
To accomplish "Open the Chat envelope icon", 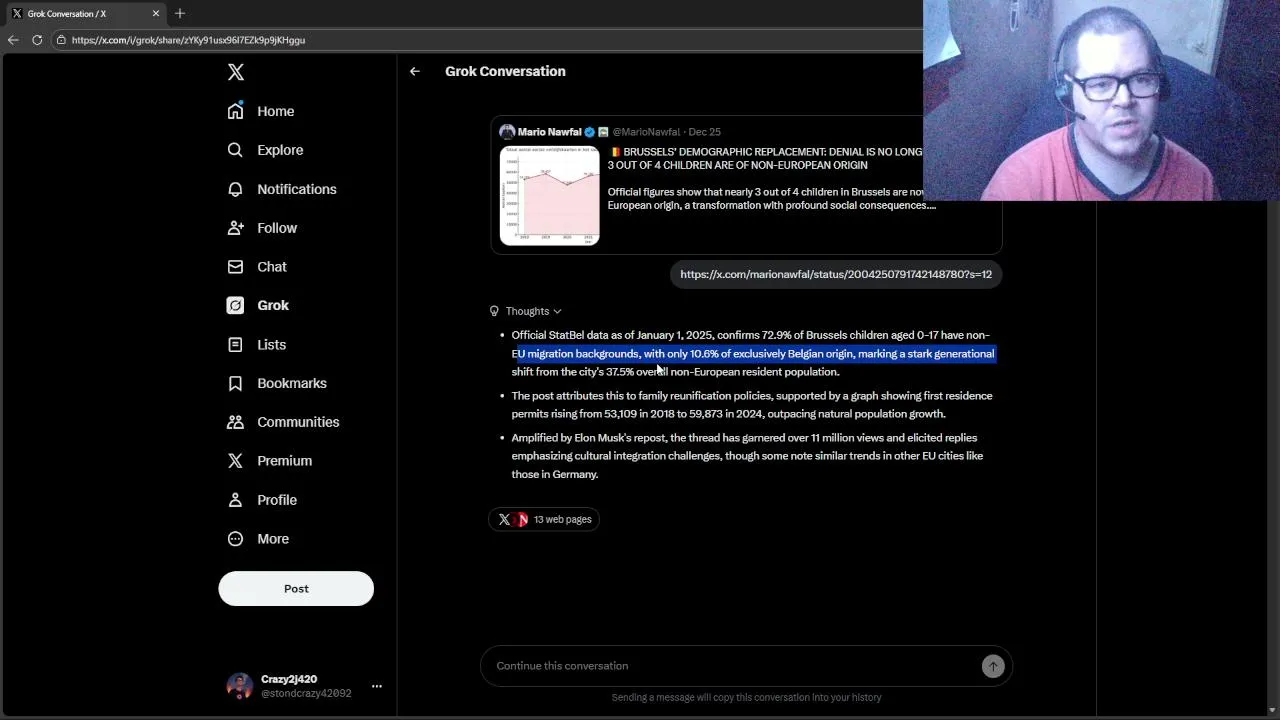I will [x=235, y=267].
